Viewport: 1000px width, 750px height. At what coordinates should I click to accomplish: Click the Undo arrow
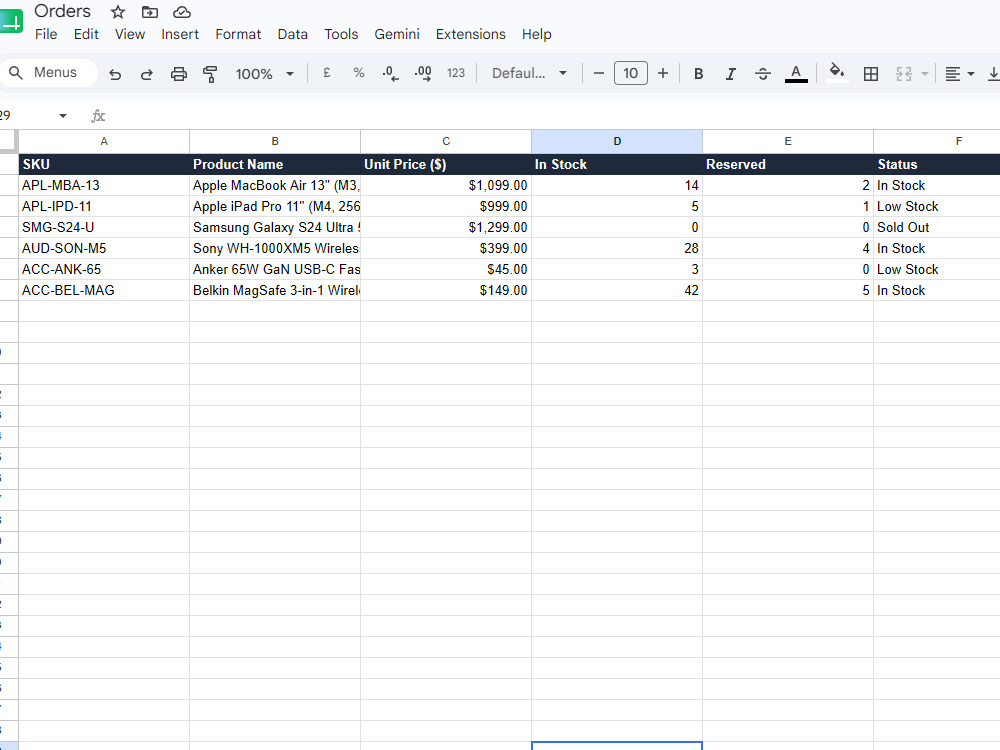(x=115, y=74)
